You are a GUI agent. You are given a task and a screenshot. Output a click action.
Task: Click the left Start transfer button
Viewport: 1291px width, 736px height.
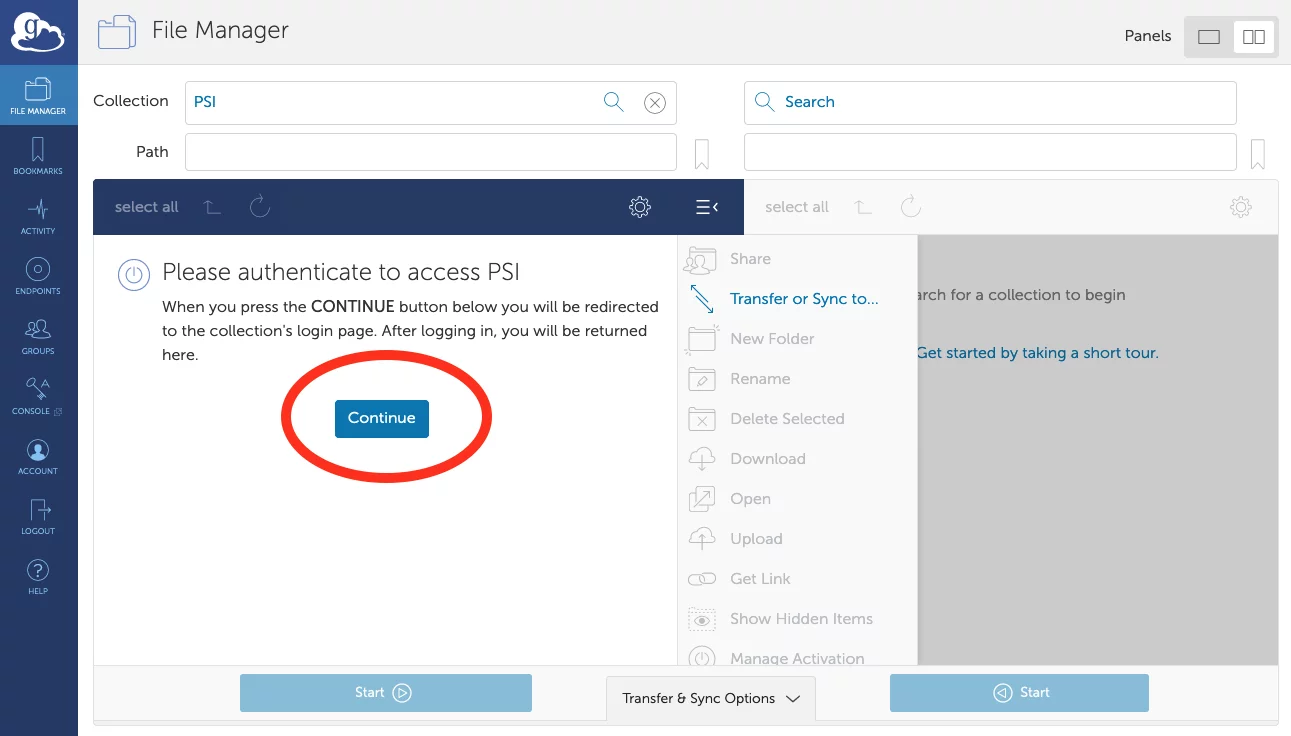(x=386, y=692)
